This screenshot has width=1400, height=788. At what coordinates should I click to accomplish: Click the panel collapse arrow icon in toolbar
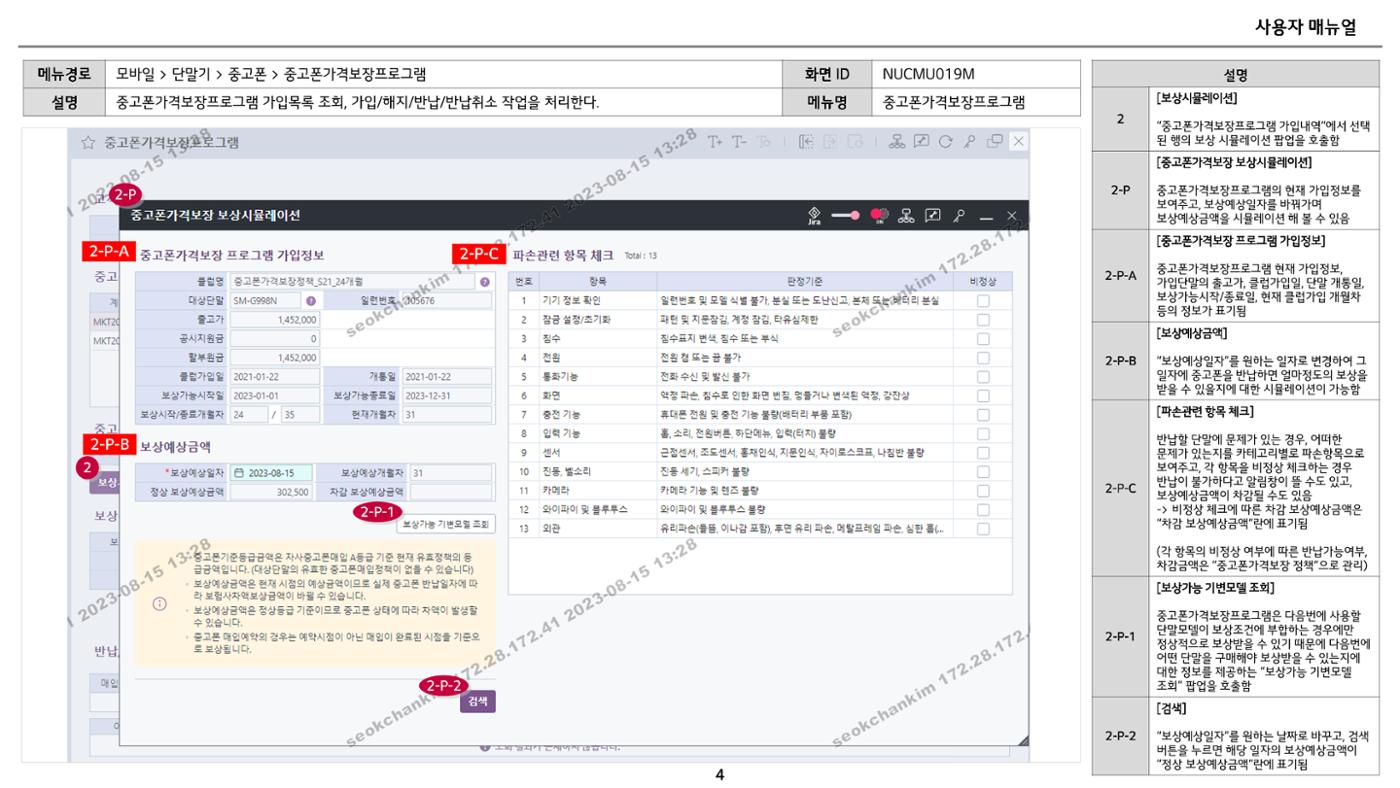coord(806,142)
